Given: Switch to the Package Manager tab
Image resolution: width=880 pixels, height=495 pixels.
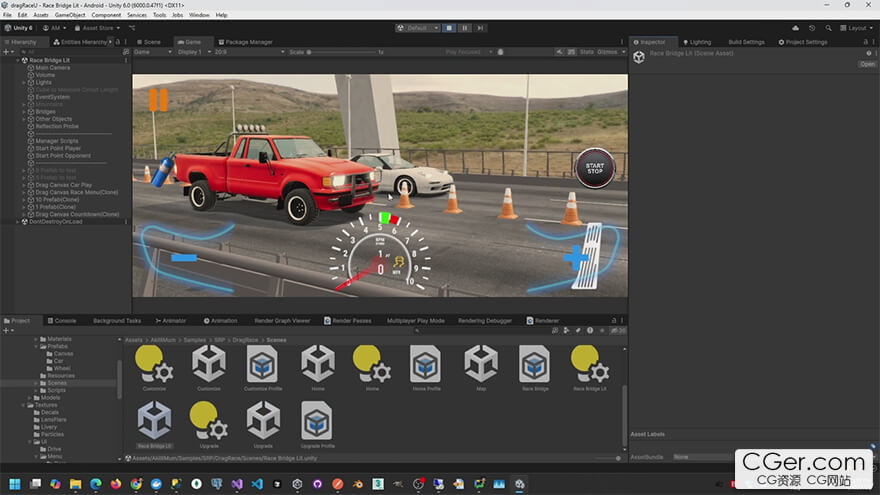Looking at the screenshot, I should pyautogui.click(x=245, y=42).
